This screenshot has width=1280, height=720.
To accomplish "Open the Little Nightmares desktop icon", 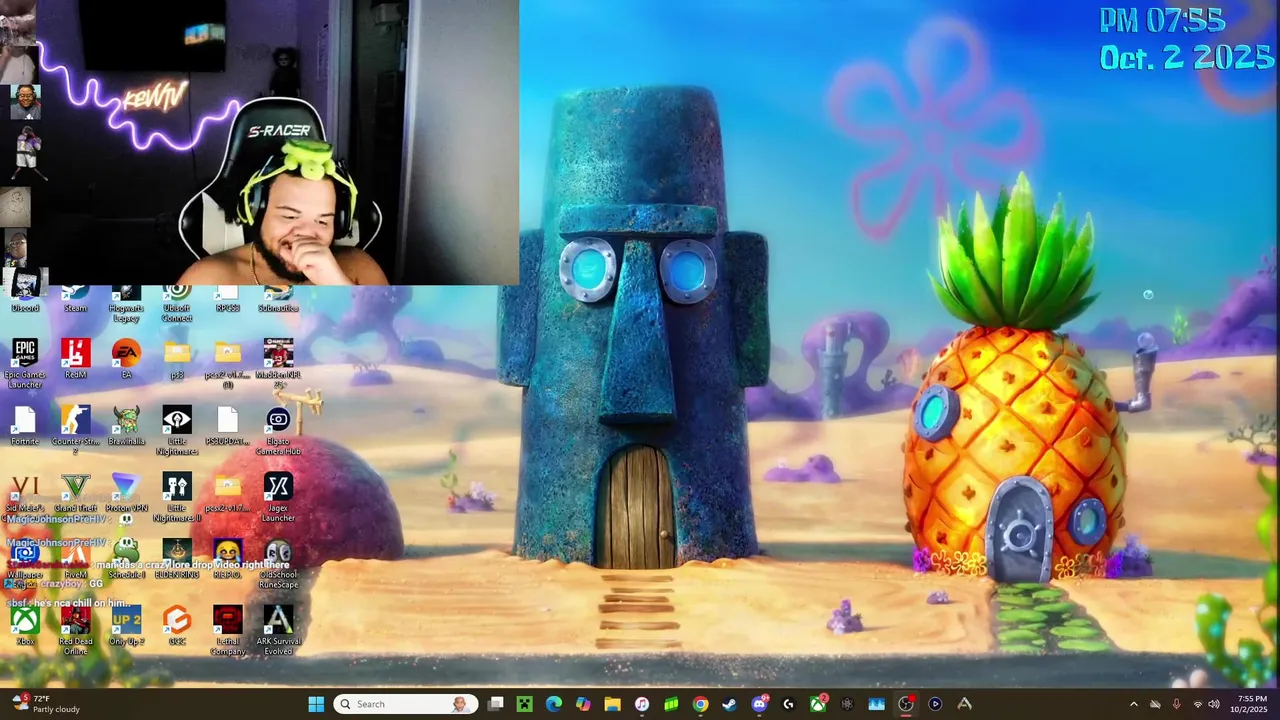I will [177, 430].
